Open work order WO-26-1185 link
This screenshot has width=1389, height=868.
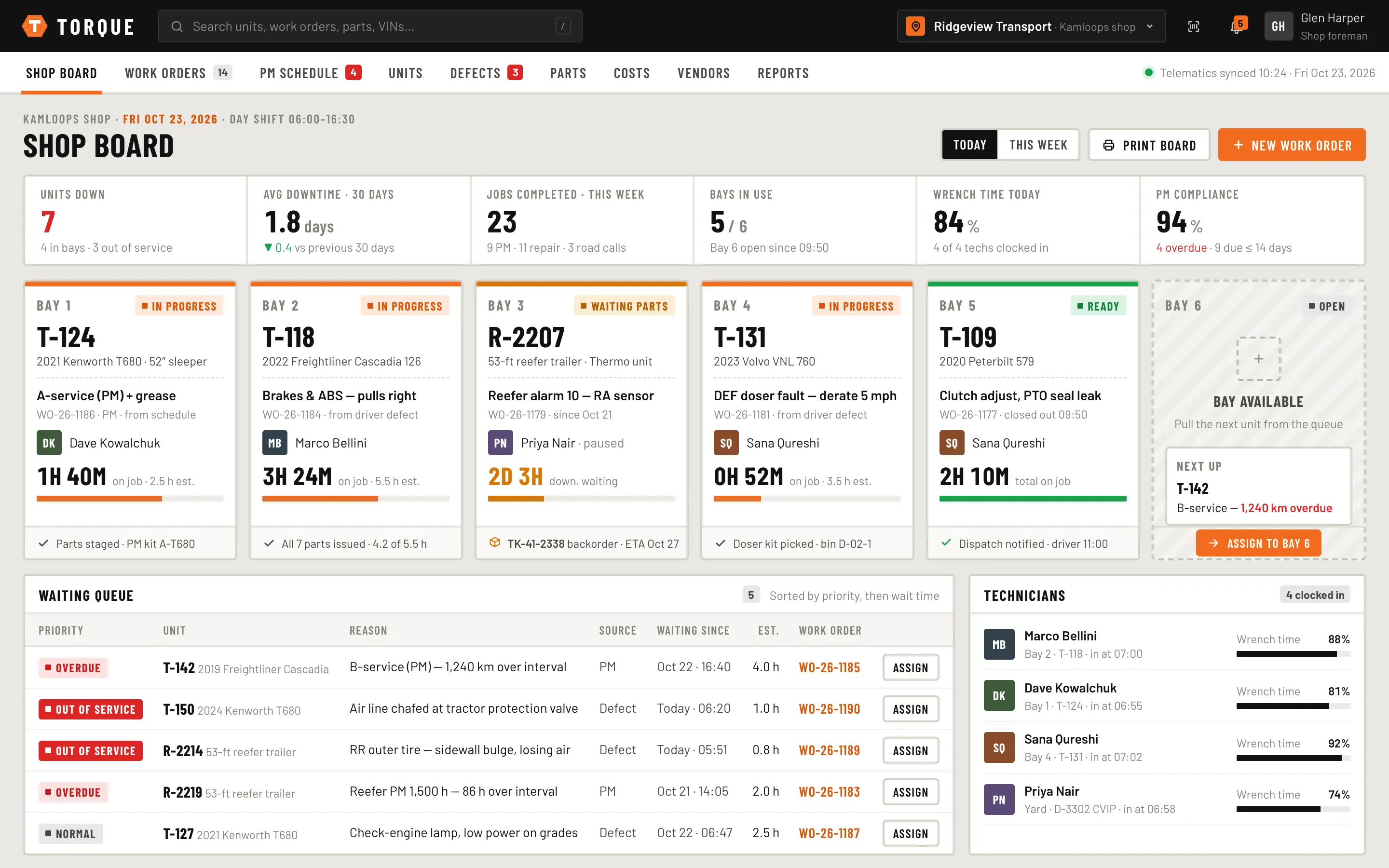(x=830, y=668)
